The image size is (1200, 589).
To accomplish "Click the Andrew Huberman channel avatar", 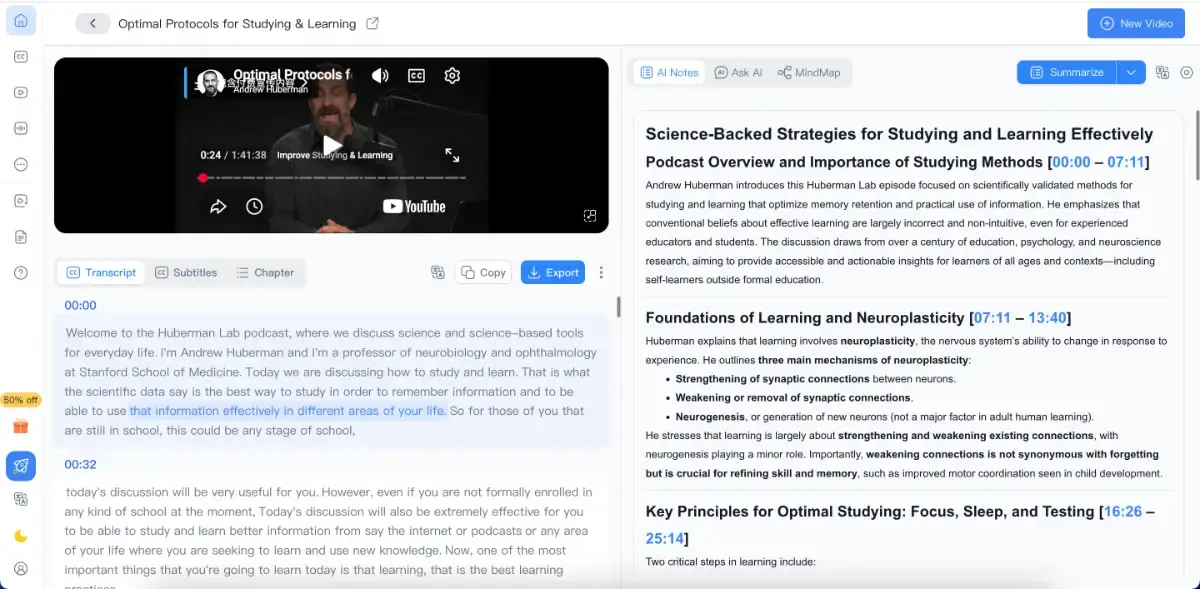I will tap(210, 83).
